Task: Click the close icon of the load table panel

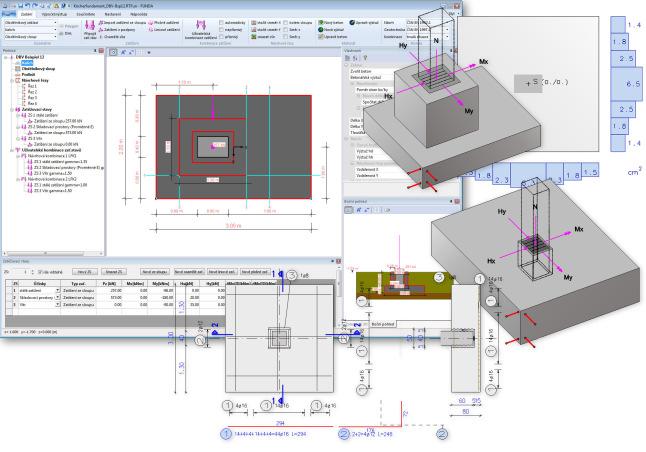Action: click(338, 261)
